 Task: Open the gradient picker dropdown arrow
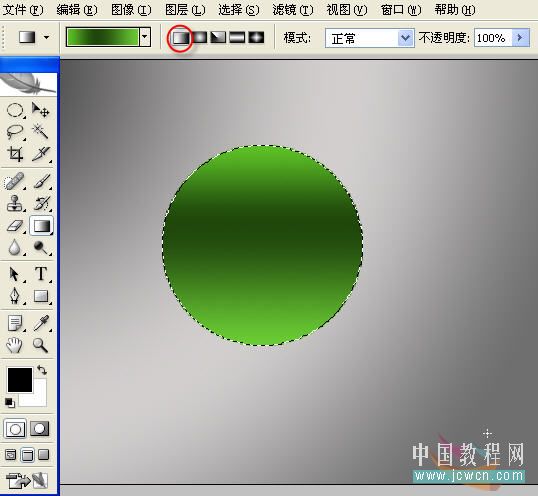[x=145, y=37]
